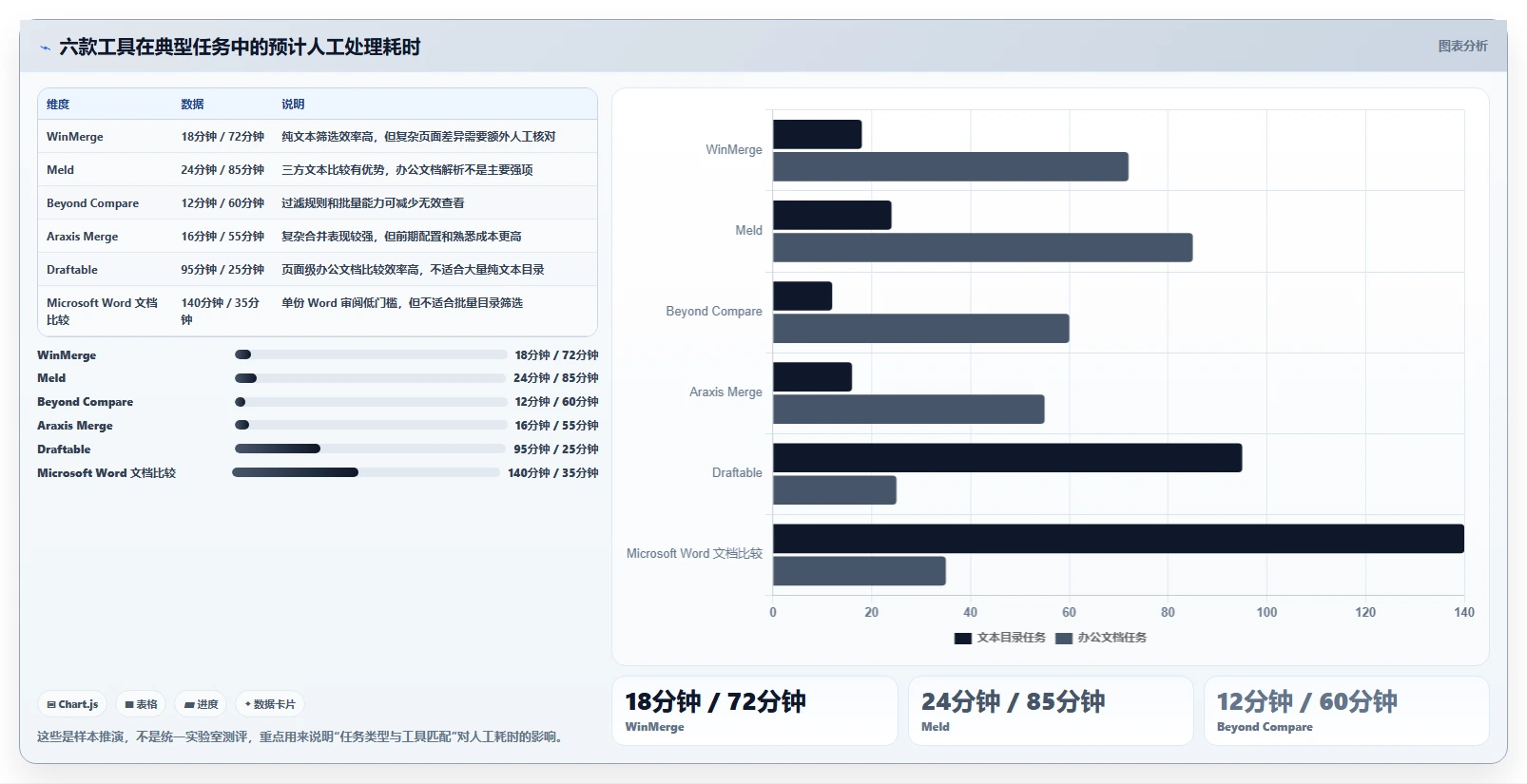Click the Araxis Merge cell in the table

coord(83,237)
